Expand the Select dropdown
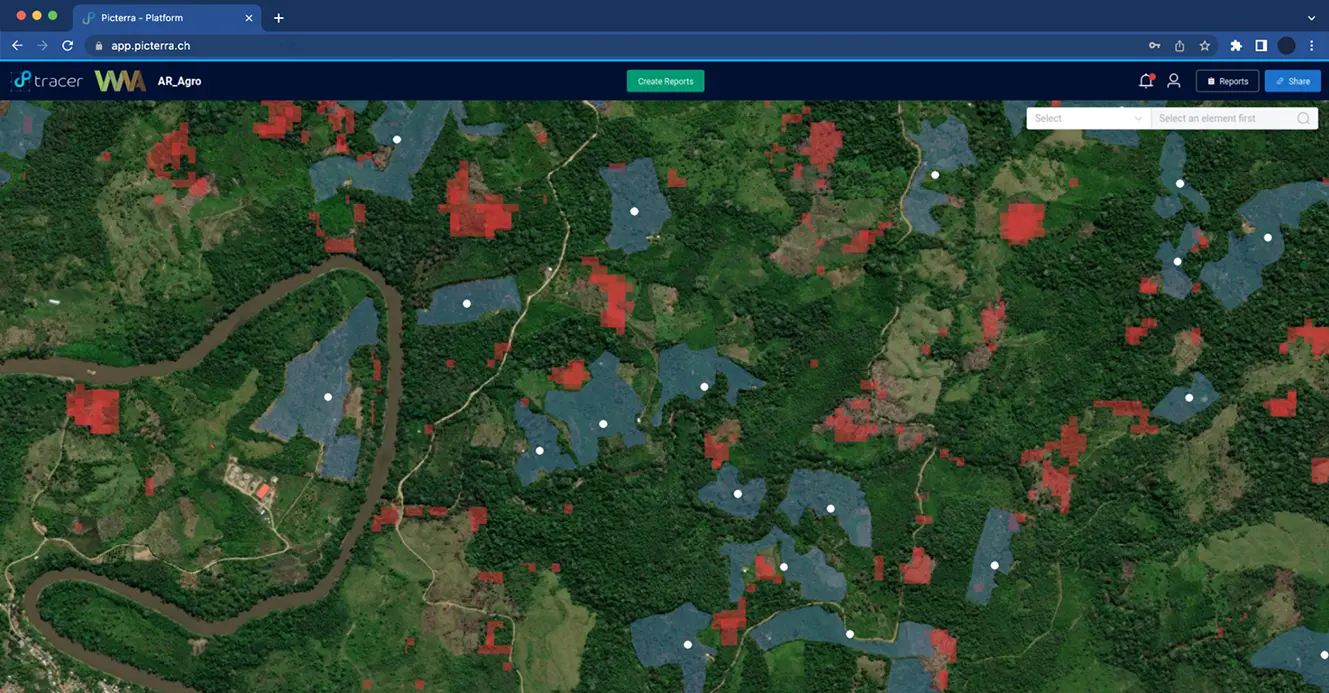Screen dimensions: 1329x693 coord(1088,118)
